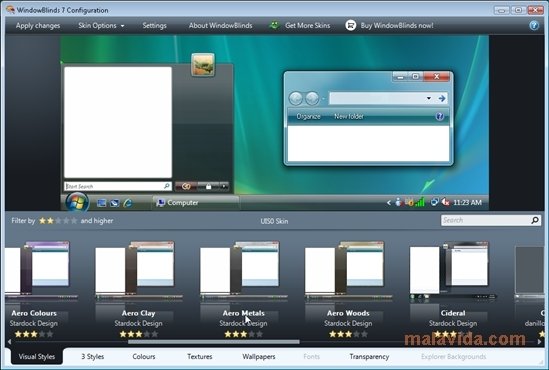Switch to the 3 Styles tab
Viewport: 549px width, 370px height.
93,356
